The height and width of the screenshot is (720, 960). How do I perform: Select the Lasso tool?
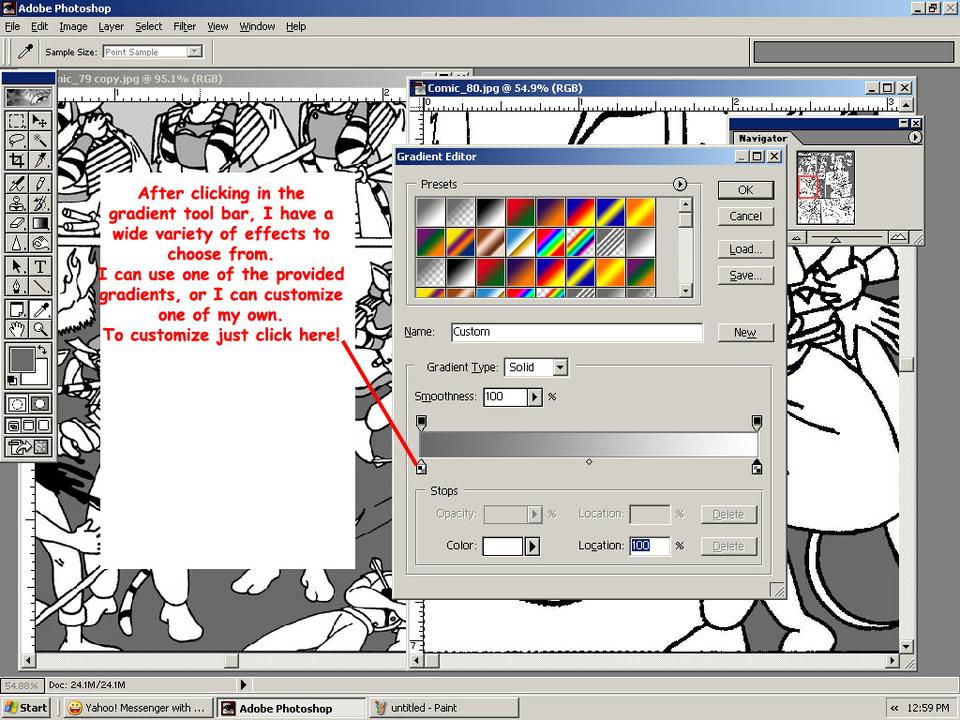(x=17, y=141)
